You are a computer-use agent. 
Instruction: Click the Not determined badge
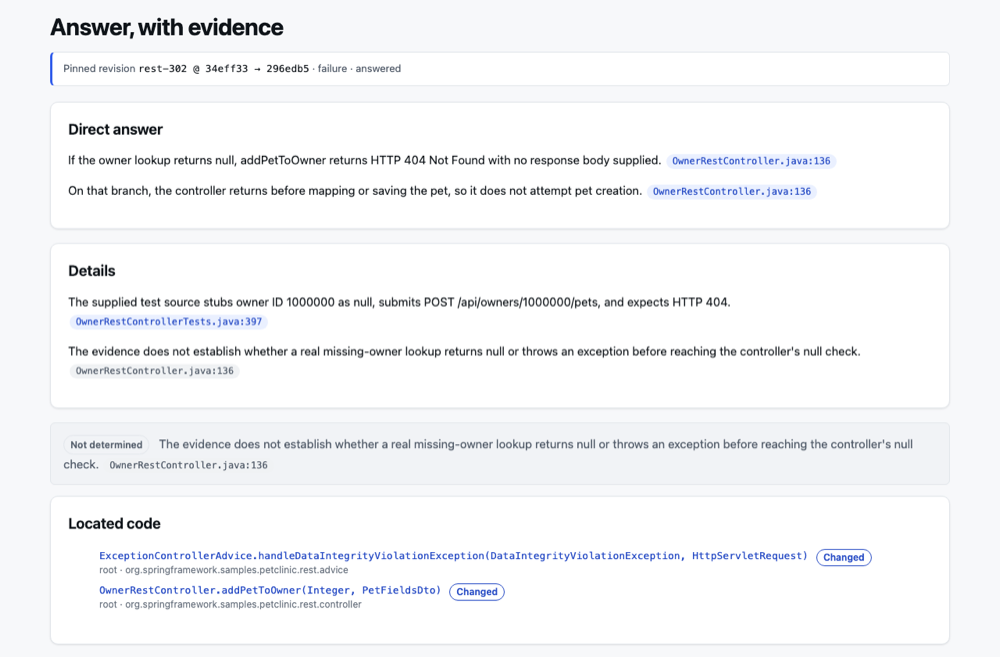point(106,445)
